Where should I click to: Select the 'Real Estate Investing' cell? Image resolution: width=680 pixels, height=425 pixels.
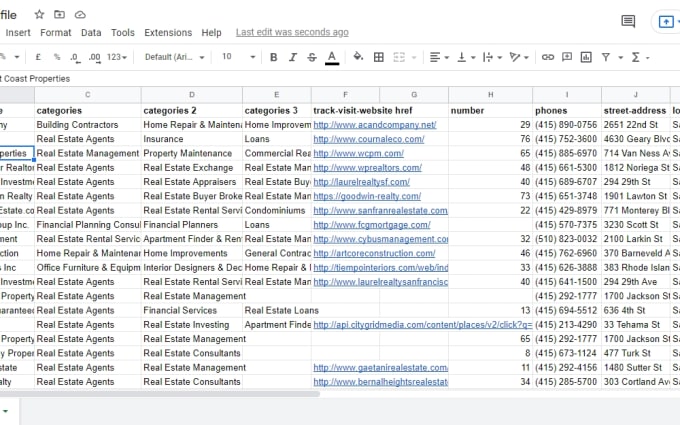coord(192,325)
